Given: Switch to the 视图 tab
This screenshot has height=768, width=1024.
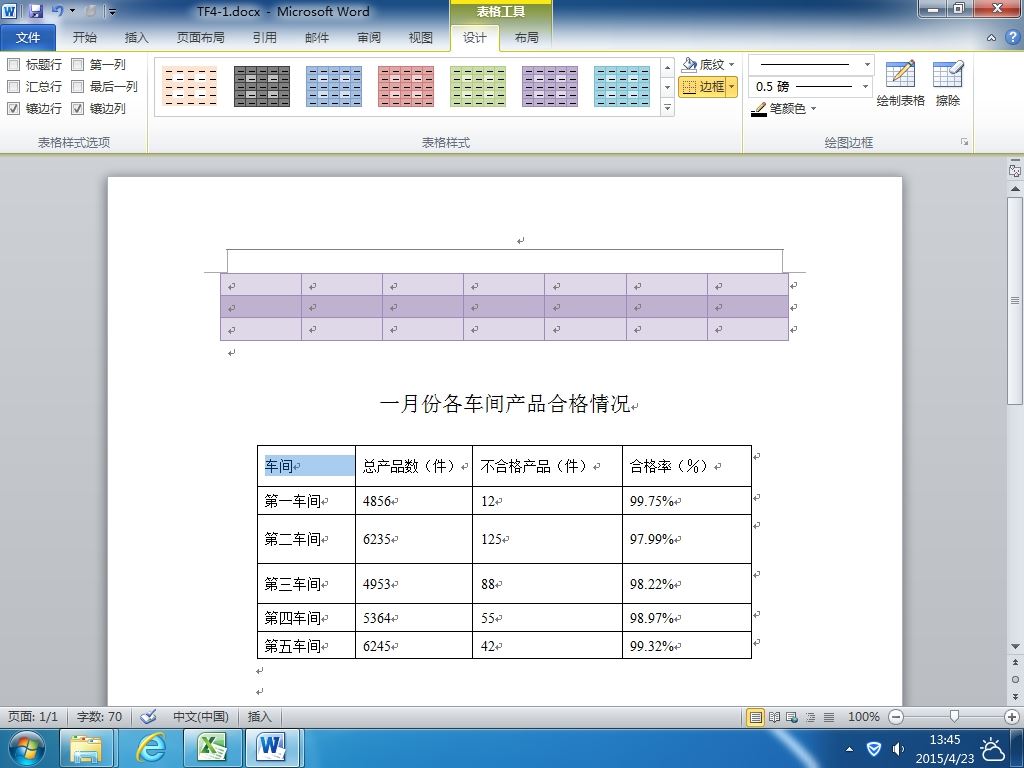Looking at the screenshot, I should (x=421, y=37).
